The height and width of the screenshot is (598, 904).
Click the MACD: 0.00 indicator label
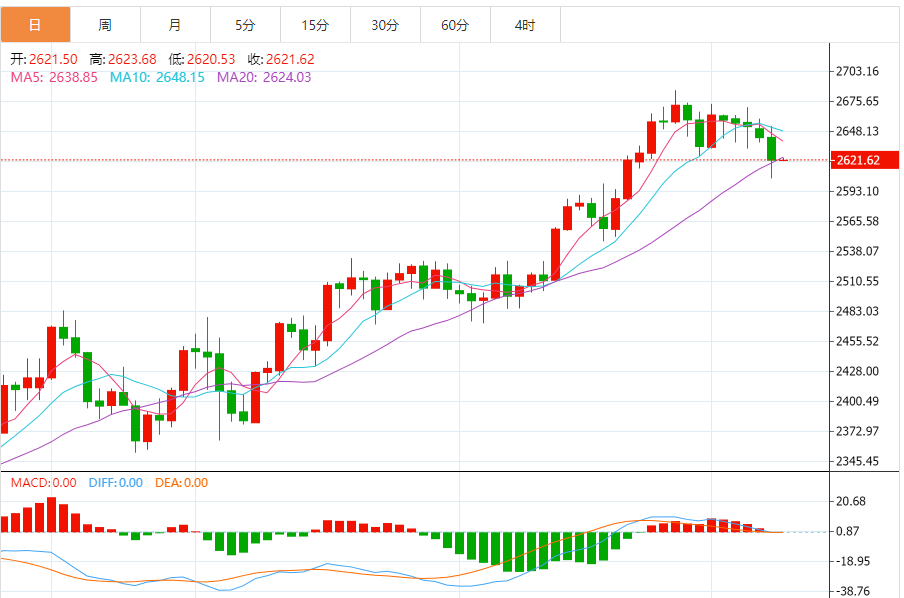45,483
